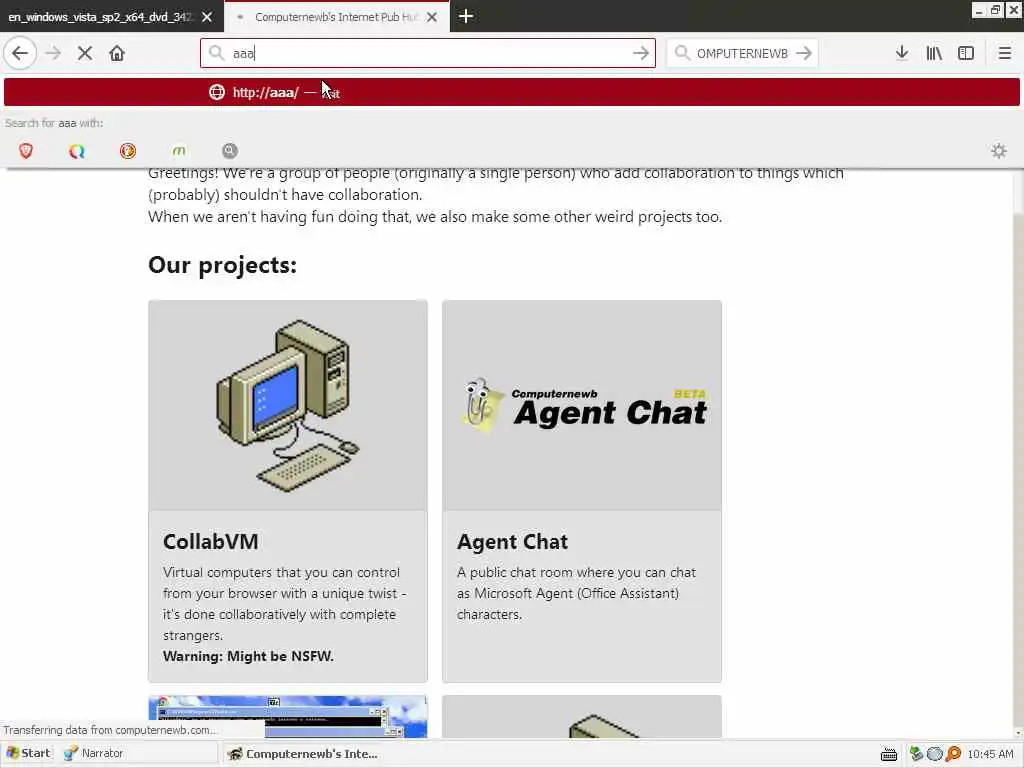Select the http://aaa/ suggestion
This screenshot has width=1024, height=768.
(512, 92)
